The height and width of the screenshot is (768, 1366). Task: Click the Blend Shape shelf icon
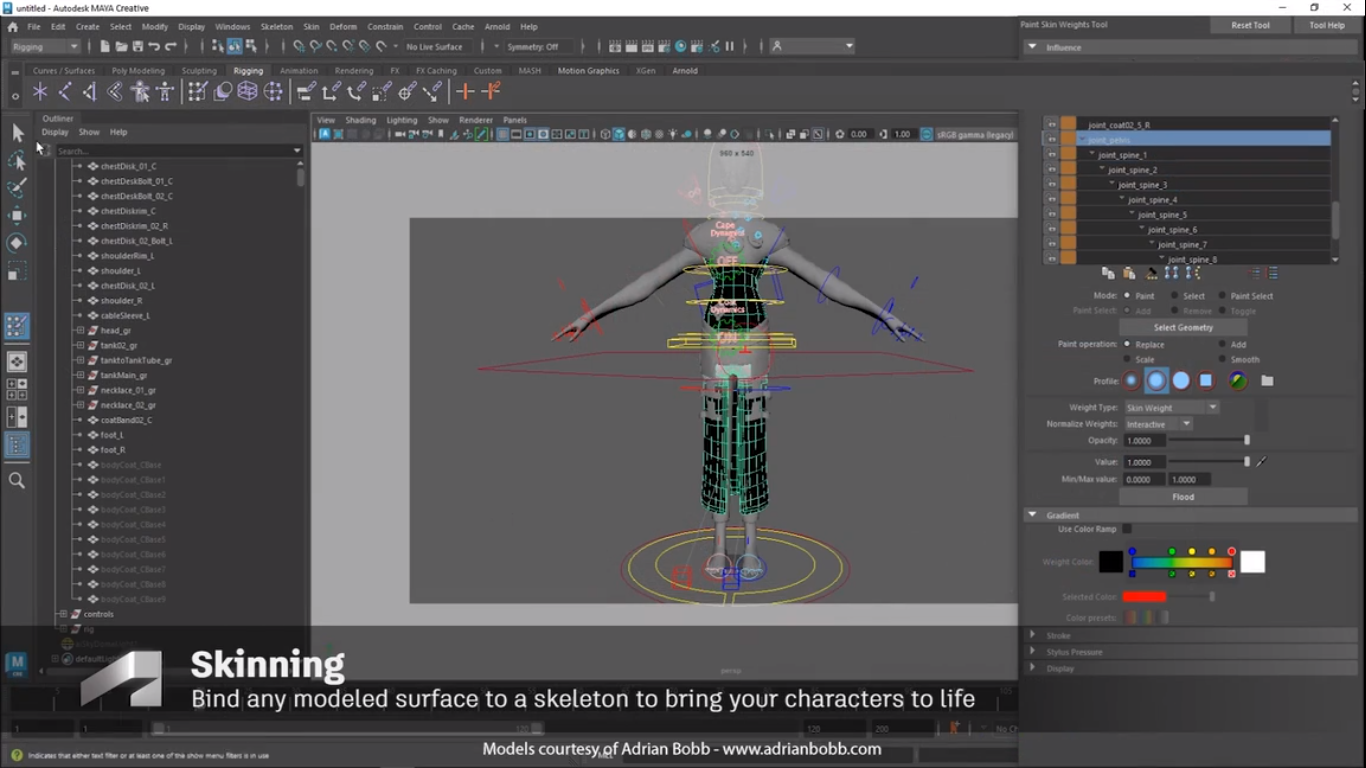tap(223, 92)
